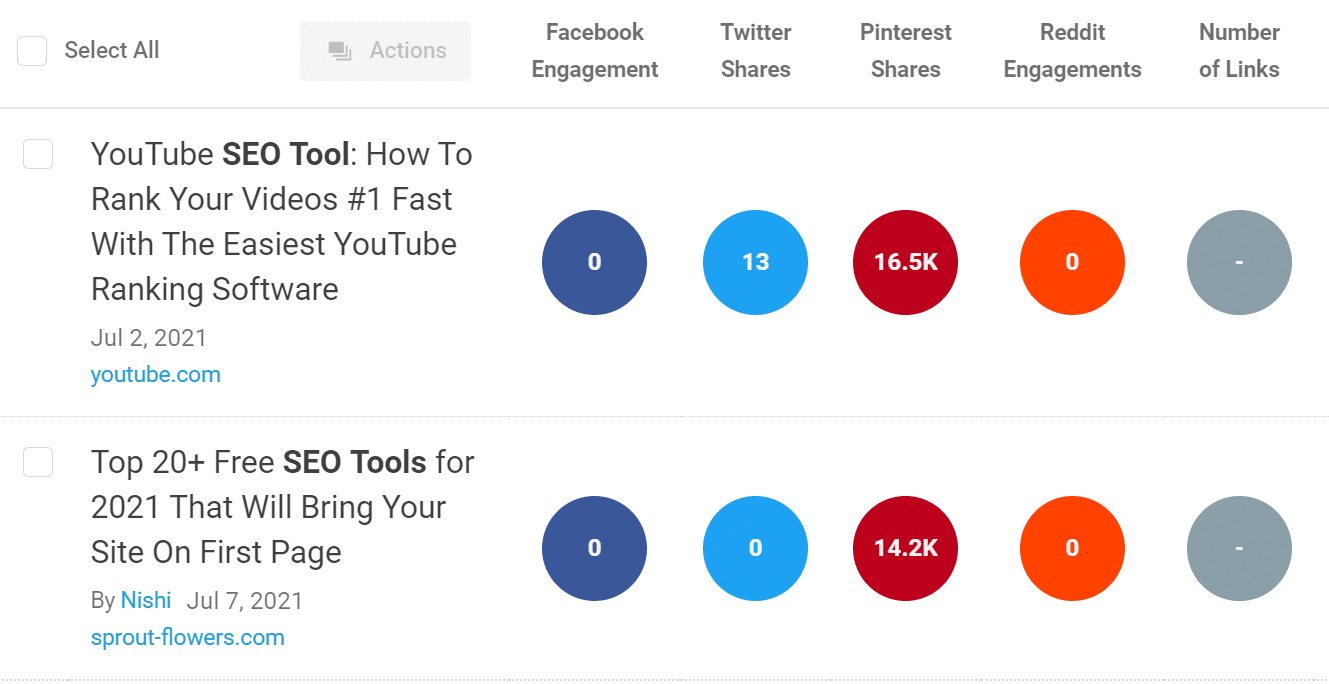Visit the youtube.com domain link

155,374
